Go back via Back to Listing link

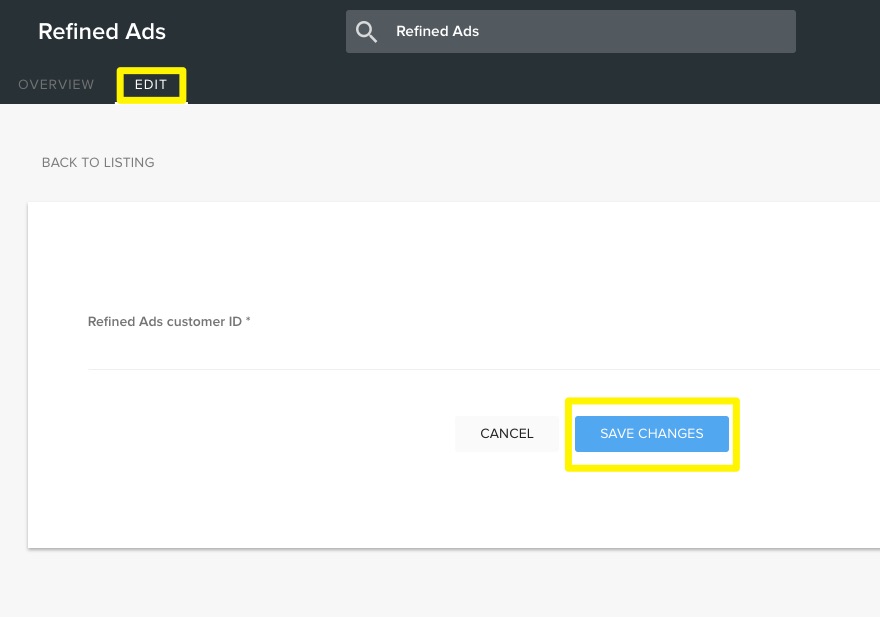coord(98,163)
